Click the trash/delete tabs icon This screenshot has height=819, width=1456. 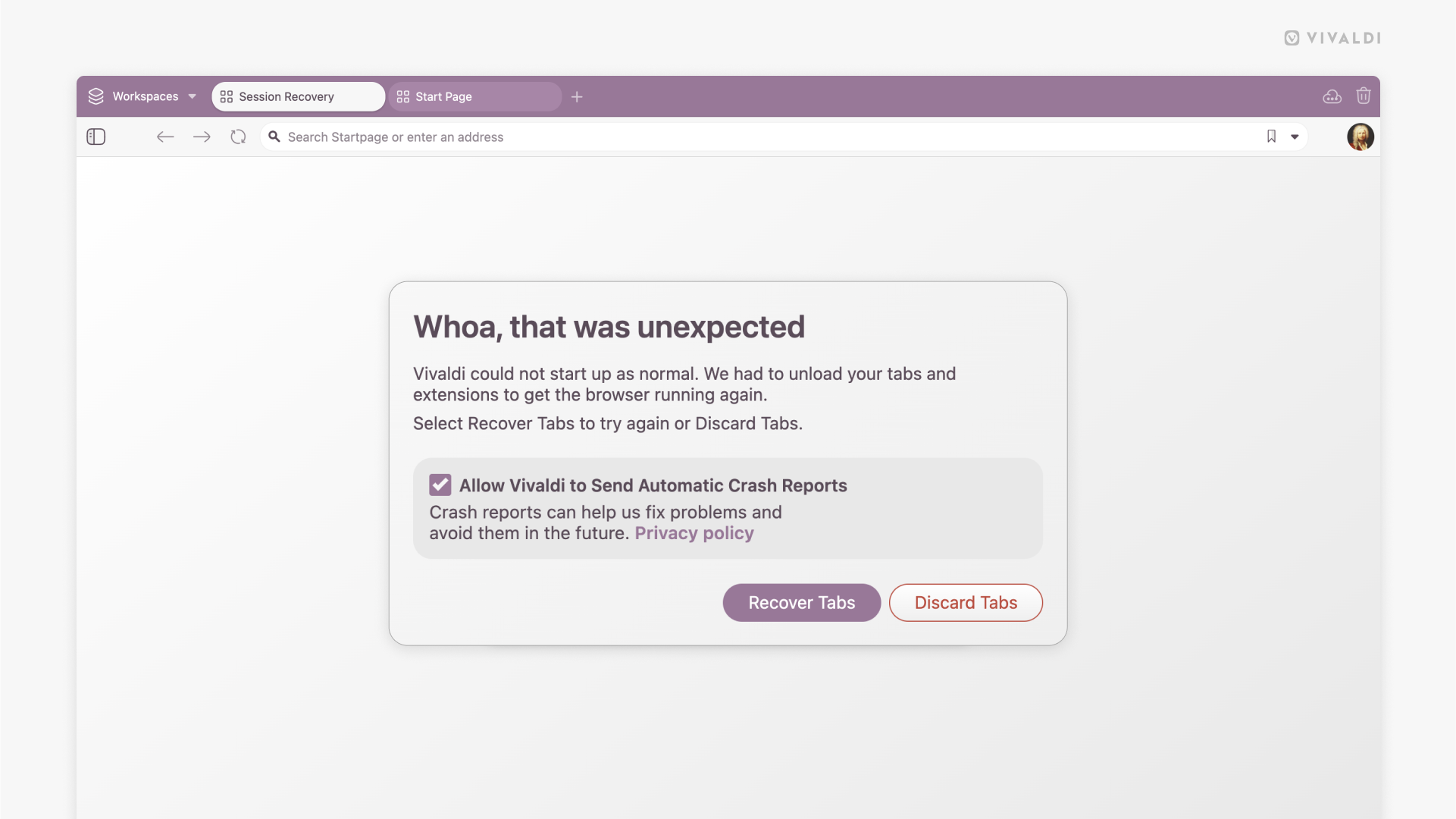[1363, 95]
